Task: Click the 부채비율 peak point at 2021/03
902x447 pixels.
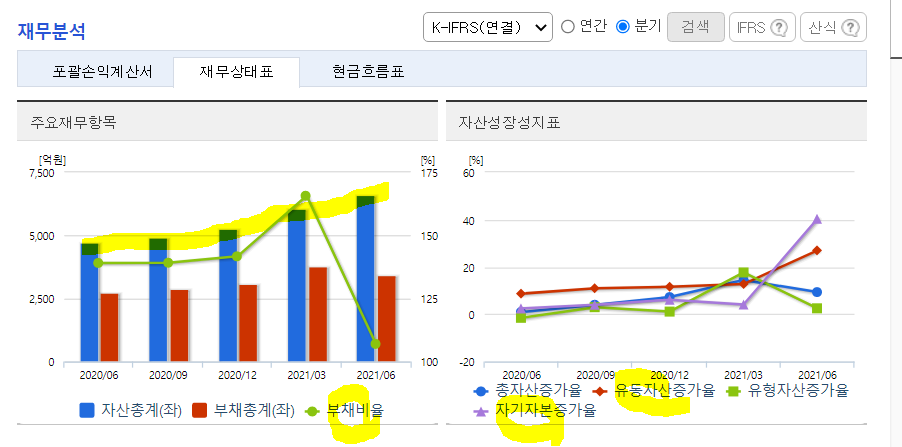Action: pyautogui.click(x=305, y=196)
